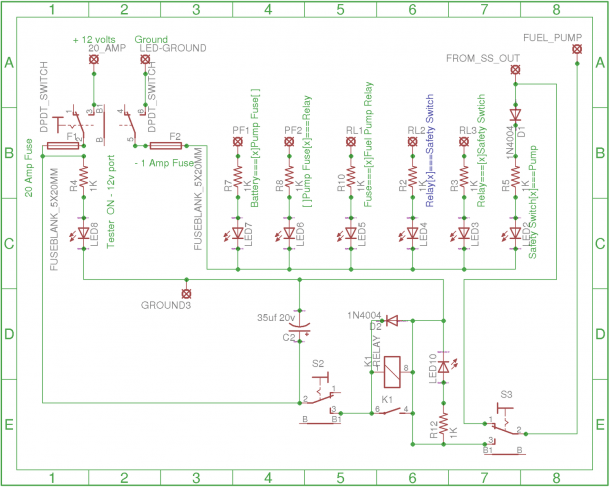Viewport: 610px width, 487px height.
Task: Select the '35uf 20v' capacitor value
Action: point(276,317)
